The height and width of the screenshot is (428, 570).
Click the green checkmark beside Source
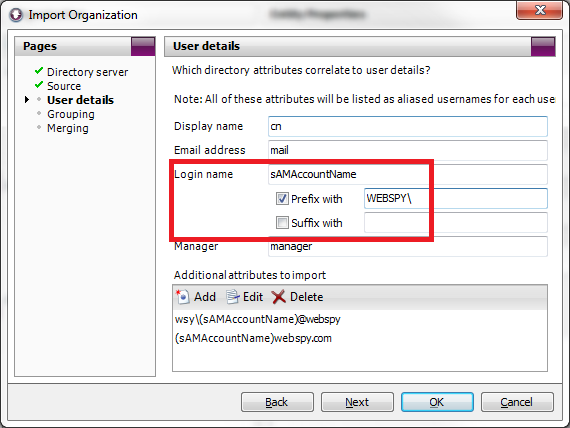[x=39, y=85]
